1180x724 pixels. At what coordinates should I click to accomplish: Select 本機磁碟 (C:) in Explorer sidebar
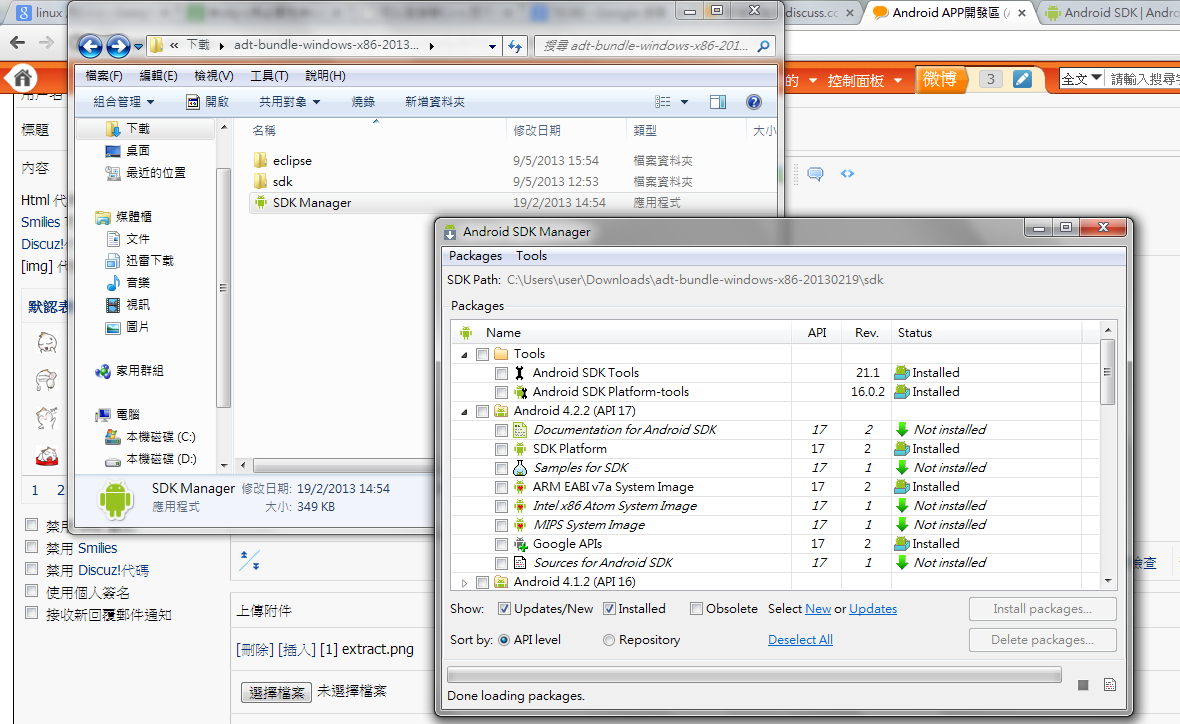(150, 437)
